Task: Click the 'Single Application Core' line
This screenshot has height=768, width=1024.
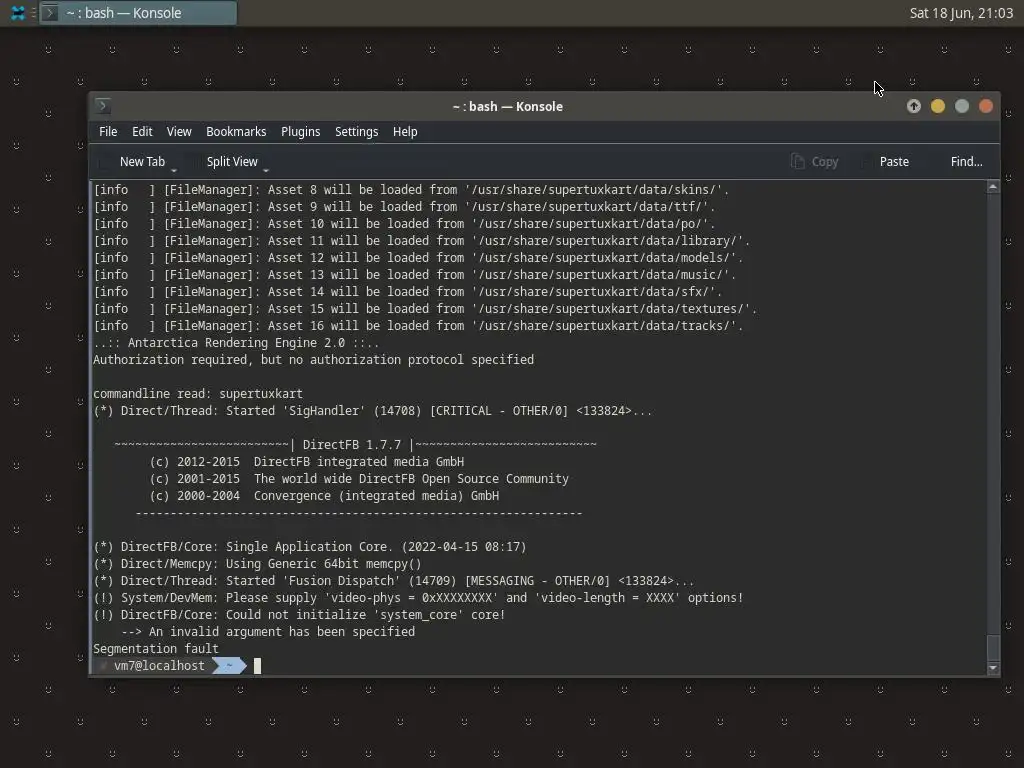Action: [310, 547]
